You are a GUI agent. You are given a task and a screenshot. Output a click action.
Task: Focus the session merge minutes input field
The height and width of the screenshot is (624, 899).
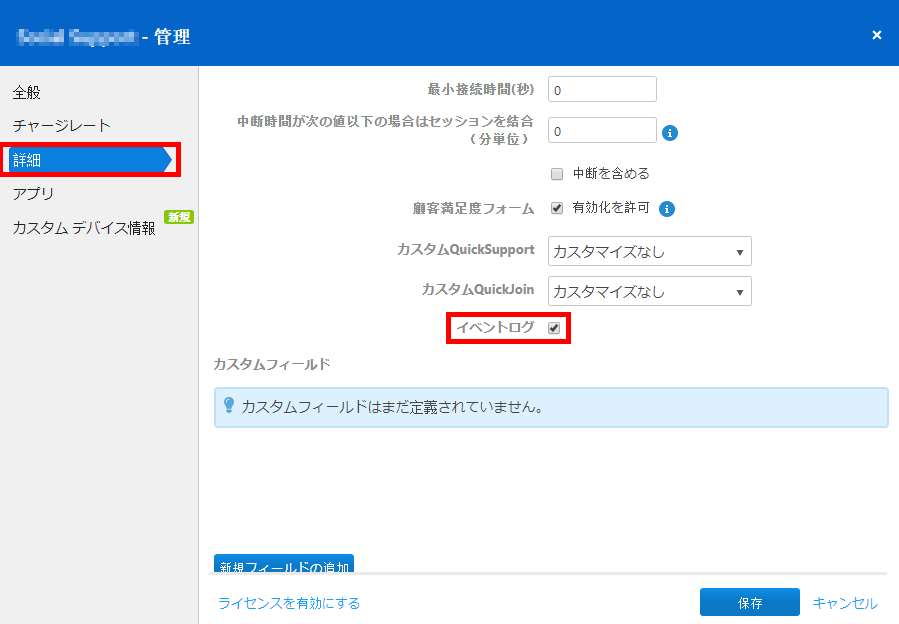(602, 130)
